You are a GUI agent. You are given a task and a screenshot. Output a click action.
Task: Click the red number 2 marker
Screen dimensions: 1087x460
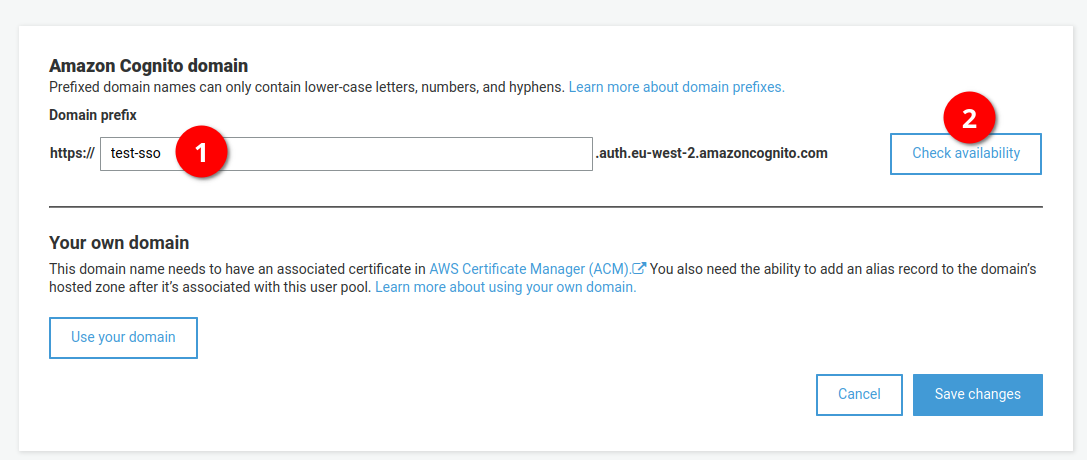970,119
